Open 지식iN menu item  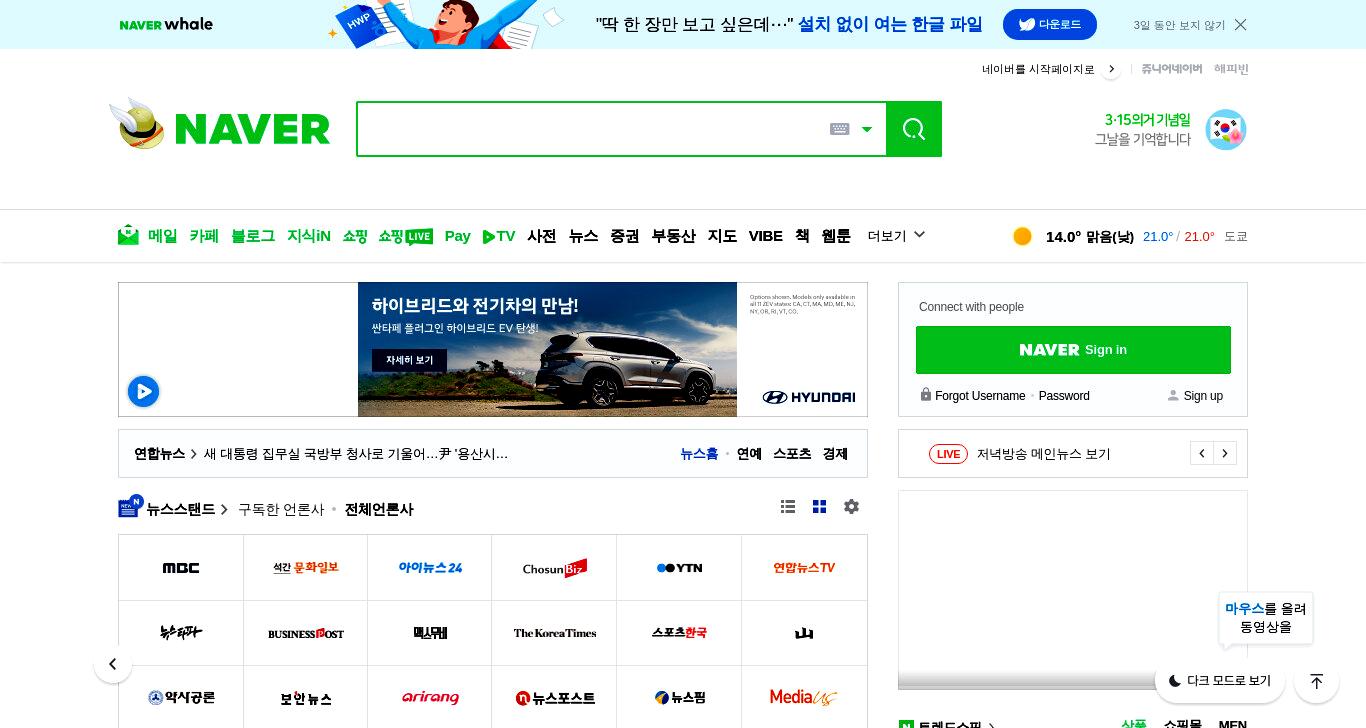309,236
